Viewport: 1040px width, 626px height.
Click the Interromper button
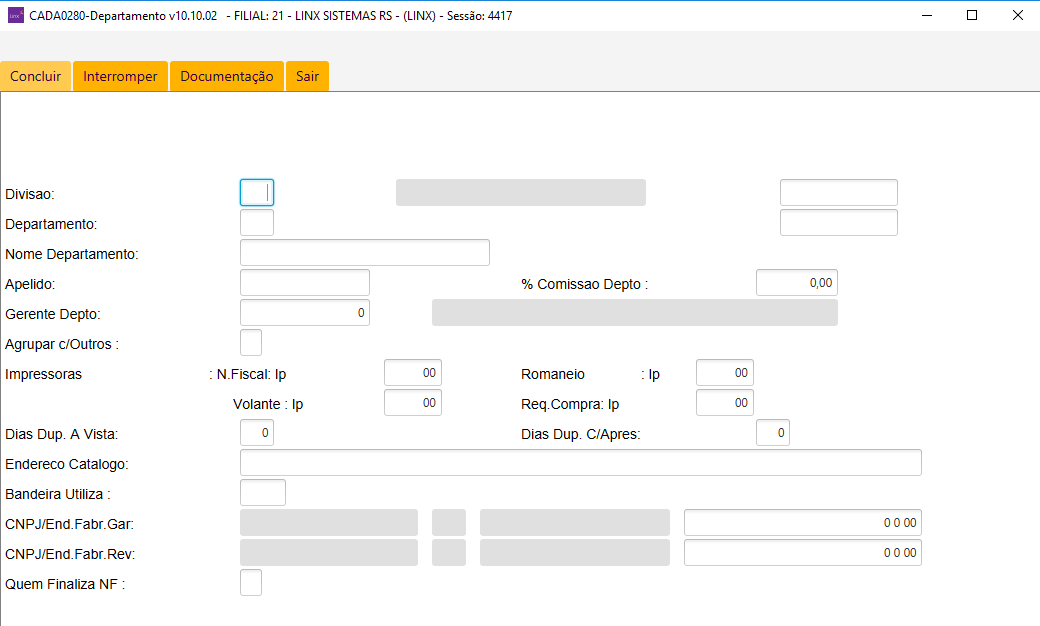[120, 76]
